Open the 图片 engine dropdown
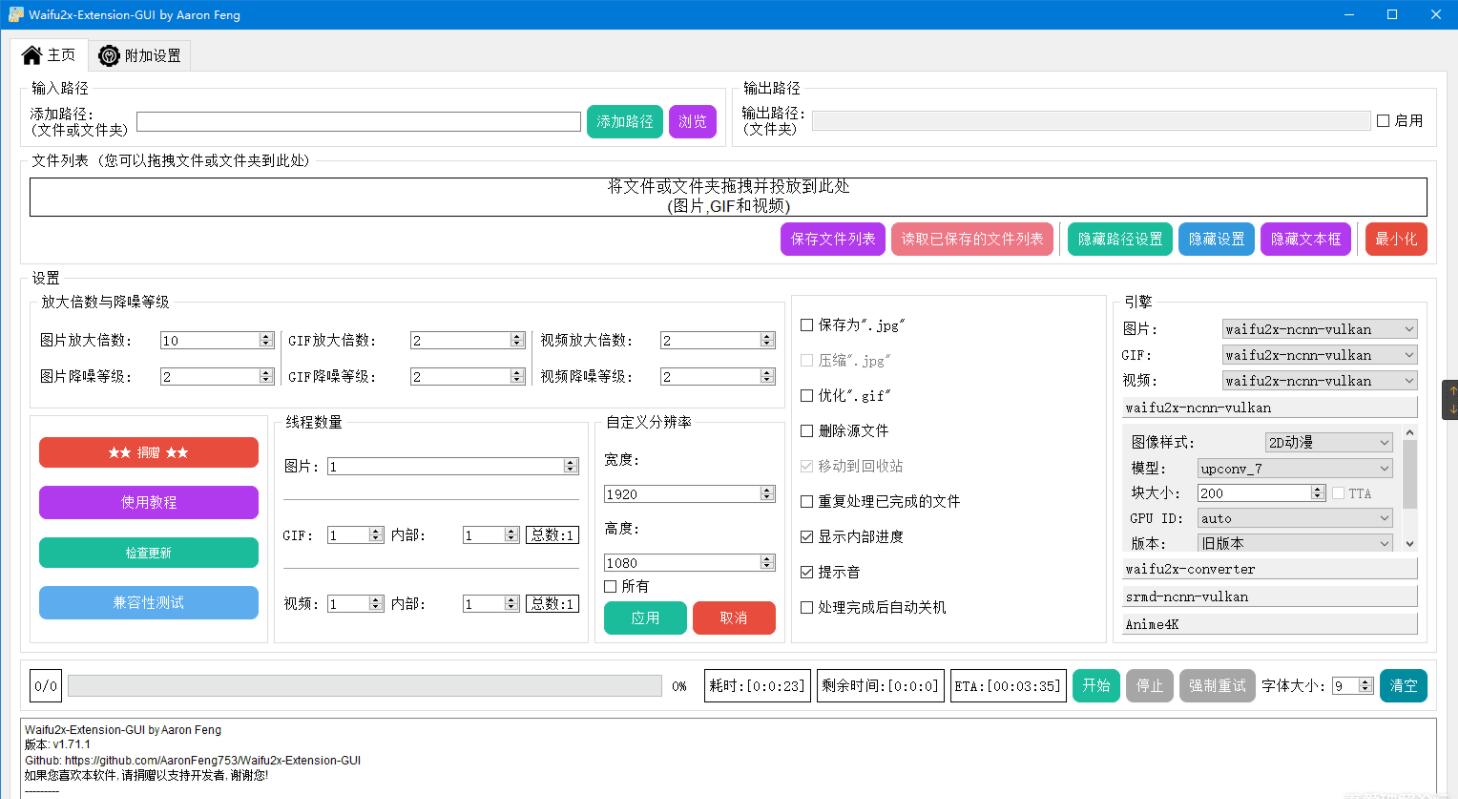The image size is (1458, 799). point(1320,329)
